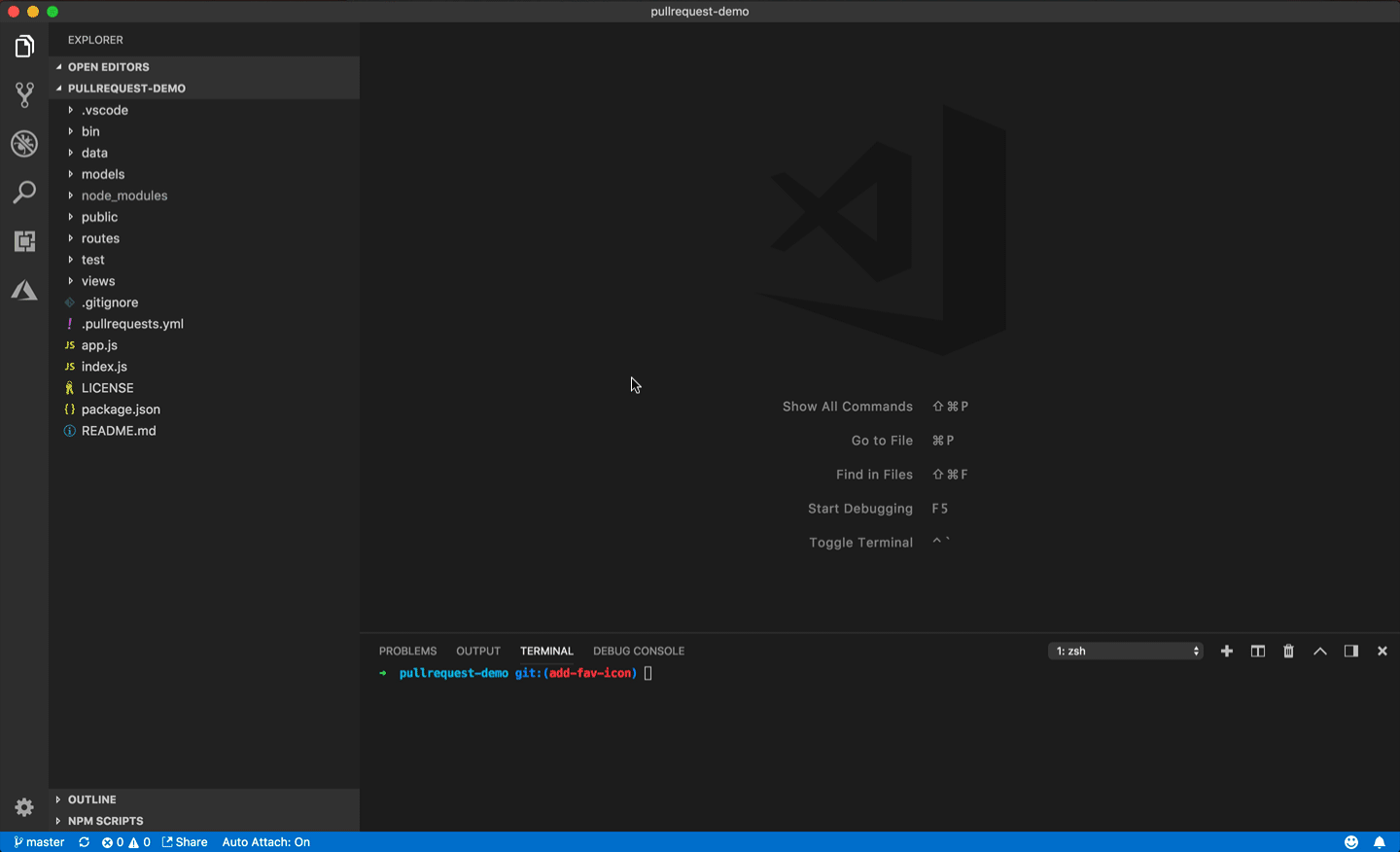The image size is (1400, 852).
Task: Open the 1: zsh terminal selector dropdown
Action: tap(1125, 651)
